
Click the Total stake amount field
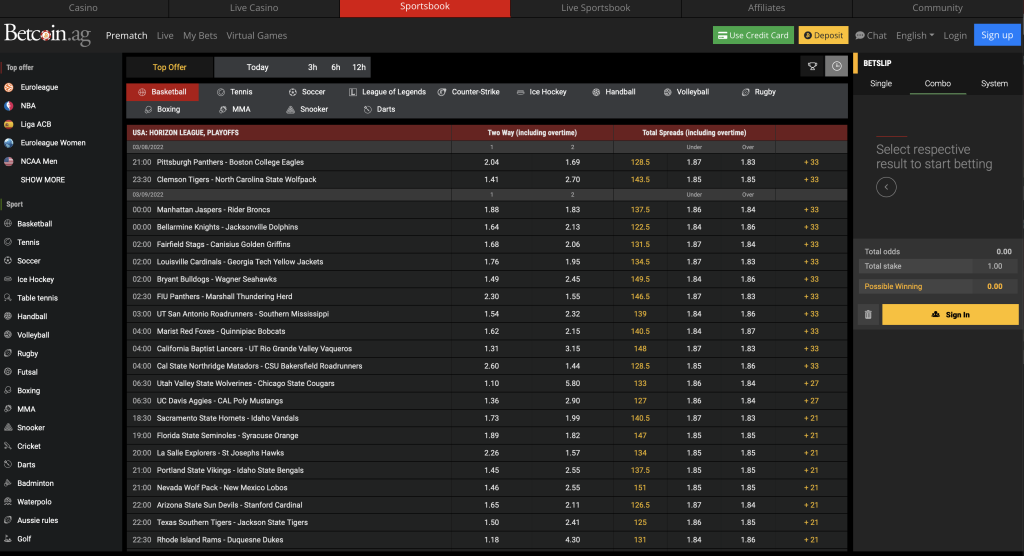click(x=995, y=267)
